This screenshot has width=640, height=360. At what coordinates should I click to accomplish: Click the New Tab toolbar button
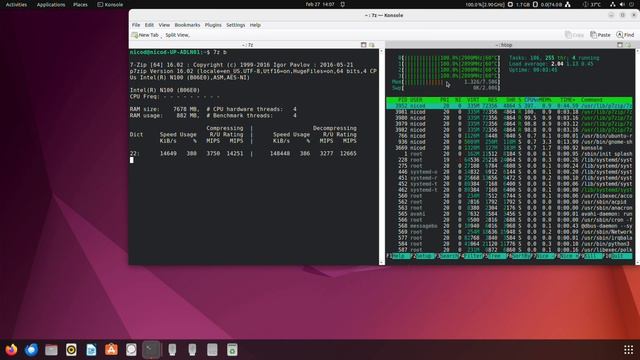(145, 35)
